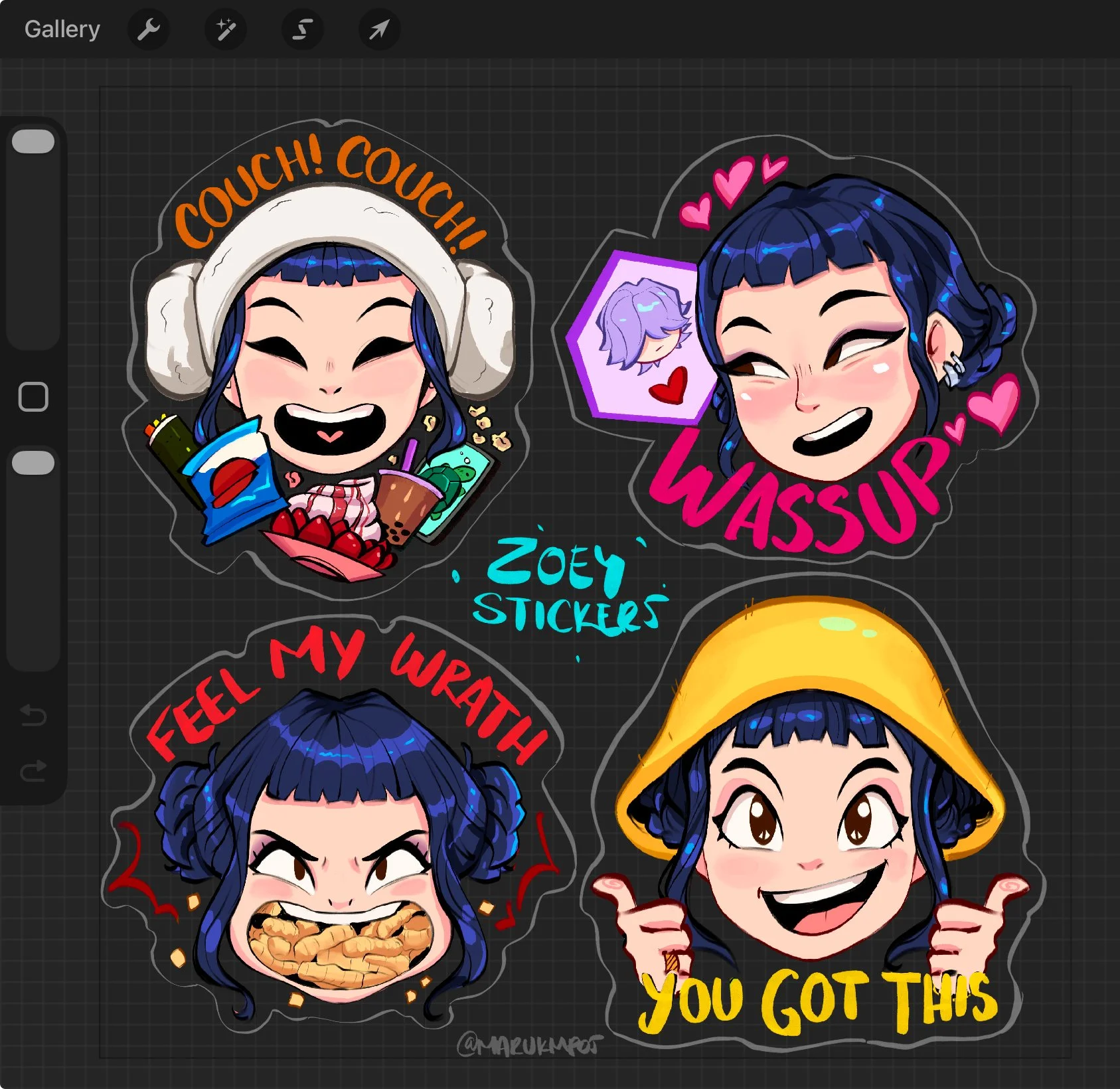Tap the boba tea cup drawing
Viewport: 1120px width, 1089px height.
(x=406, y=501)
